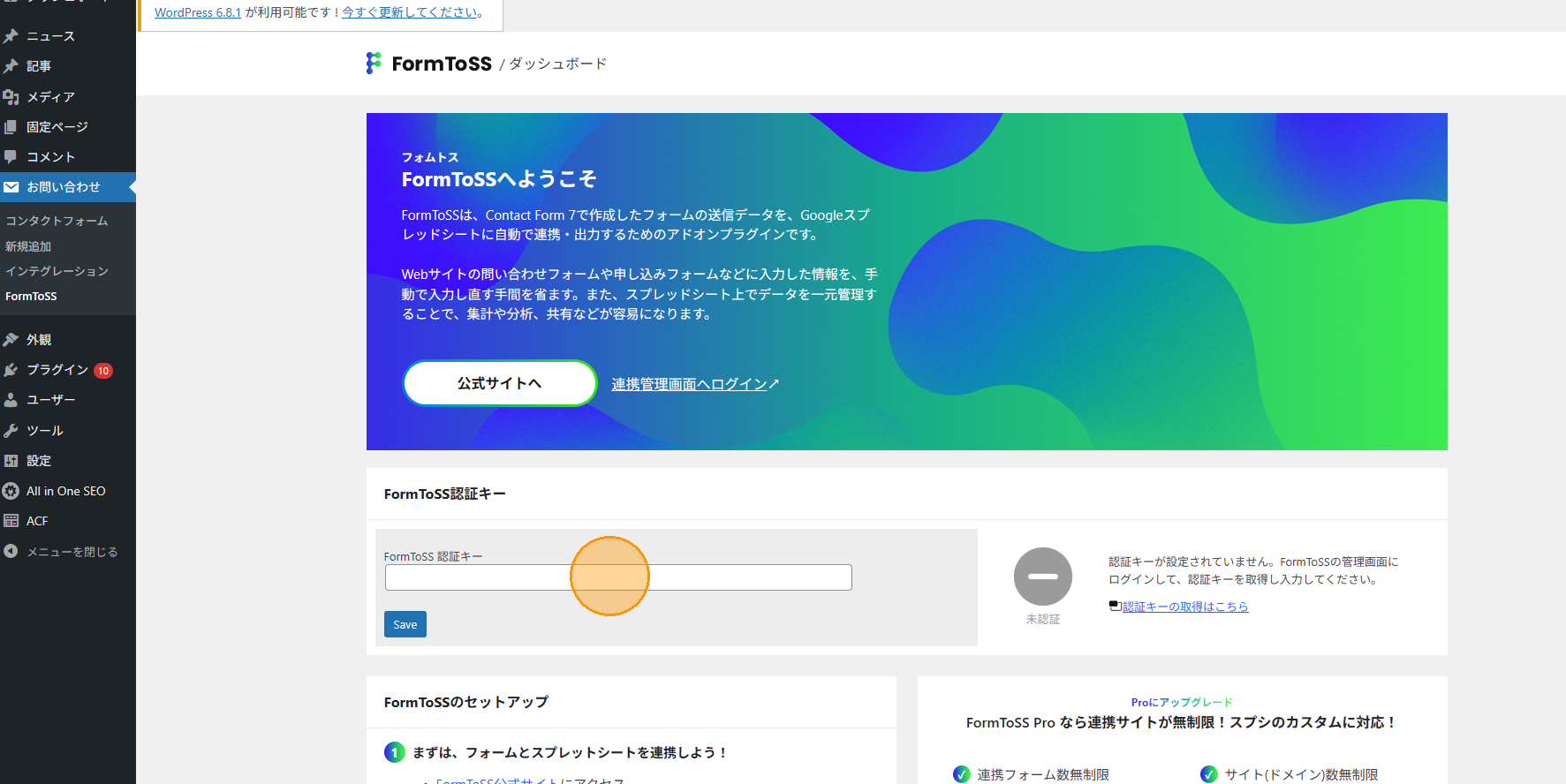Click the 公式サイトへ button
The height and width of the screenshot is (784, 1566).
pos(500,383)
